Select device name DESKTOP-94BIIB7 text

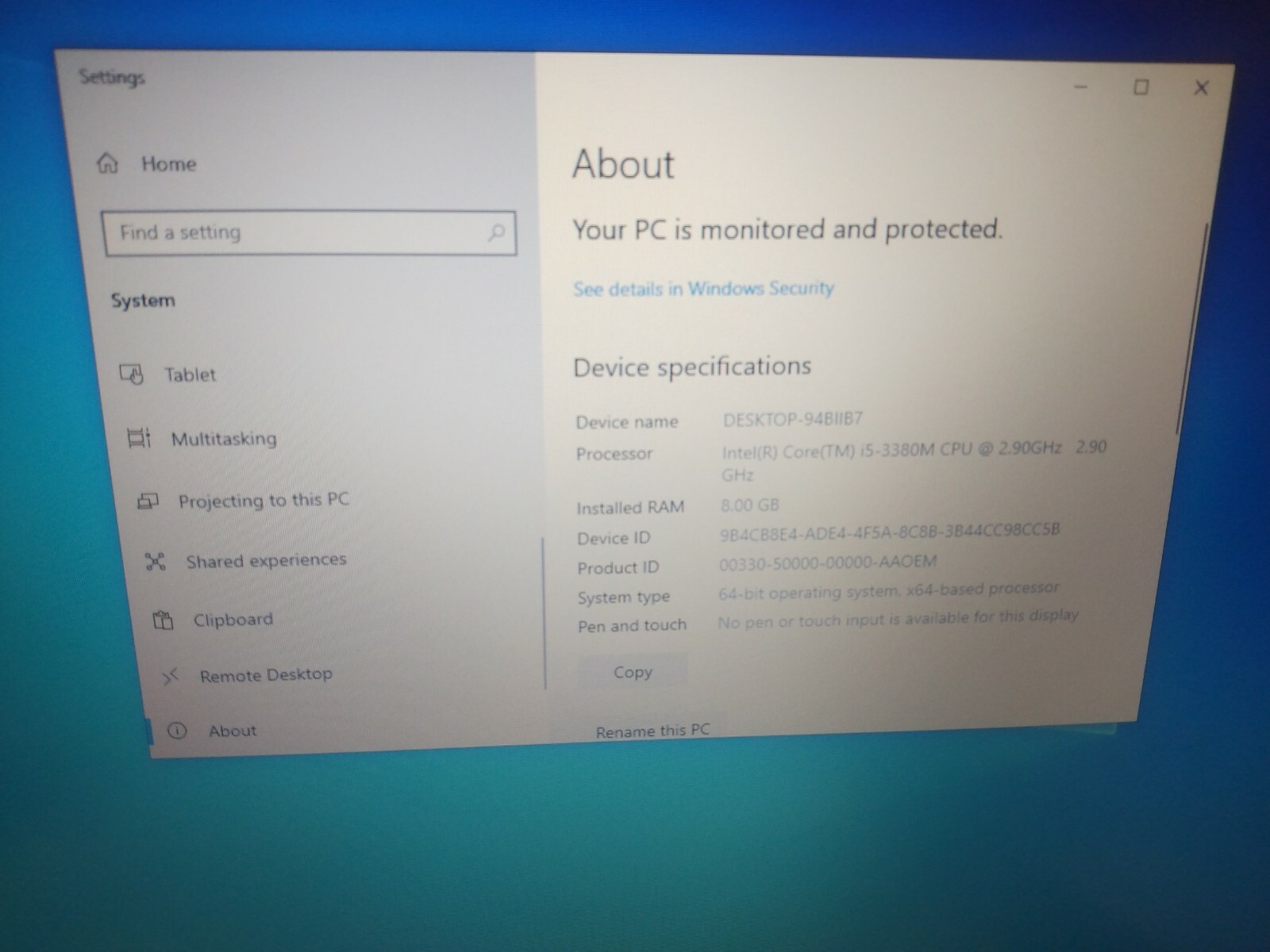tap(792, 419)
